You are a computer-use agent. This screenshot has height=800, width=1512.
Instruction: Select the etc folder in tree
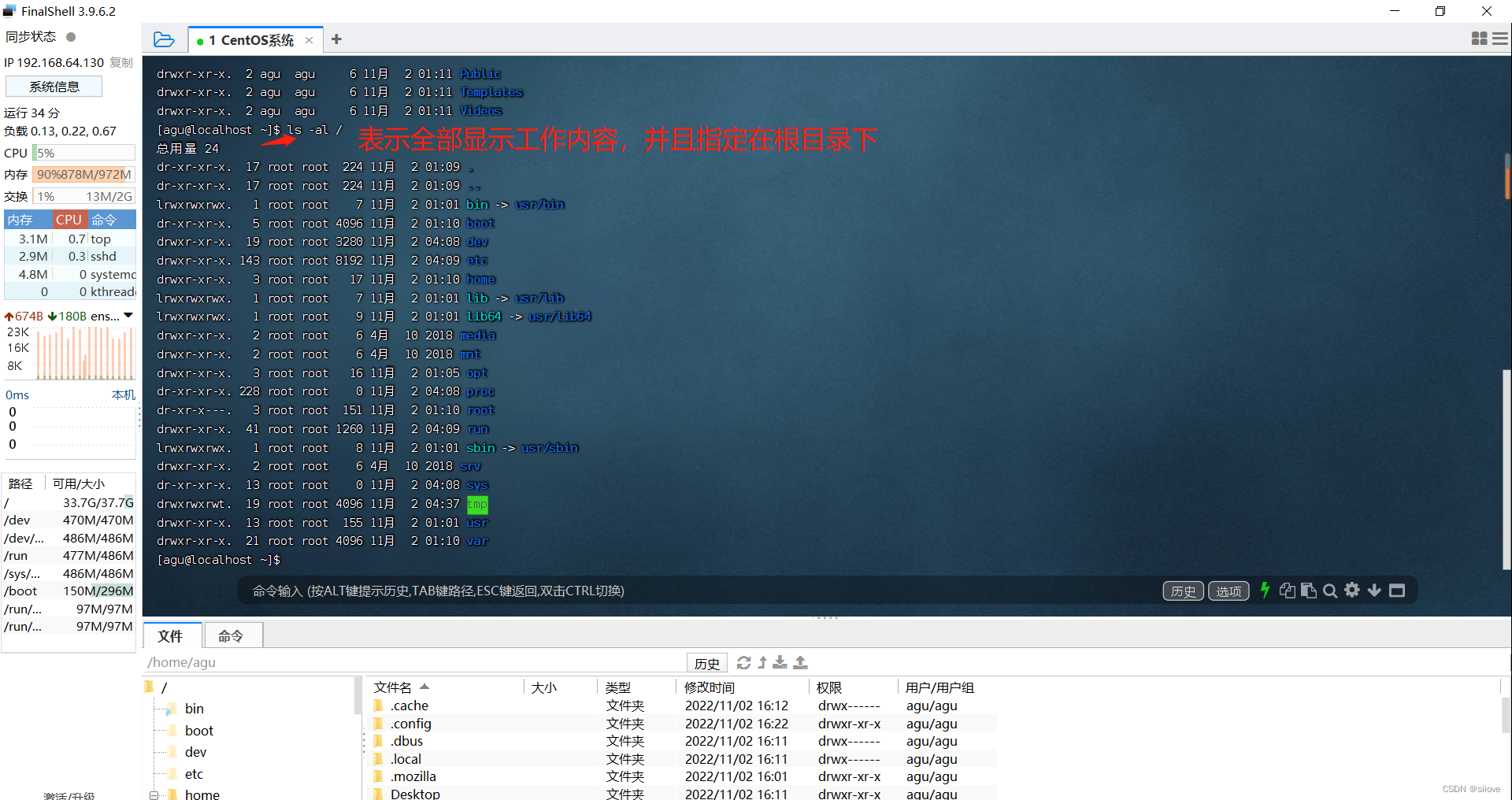pyautogui.click(x=194, y=774)
